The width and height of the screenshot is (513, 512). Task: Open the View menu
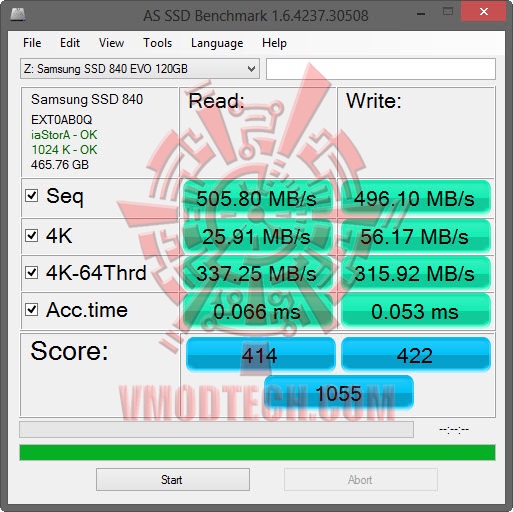click(x=111, y=43)
